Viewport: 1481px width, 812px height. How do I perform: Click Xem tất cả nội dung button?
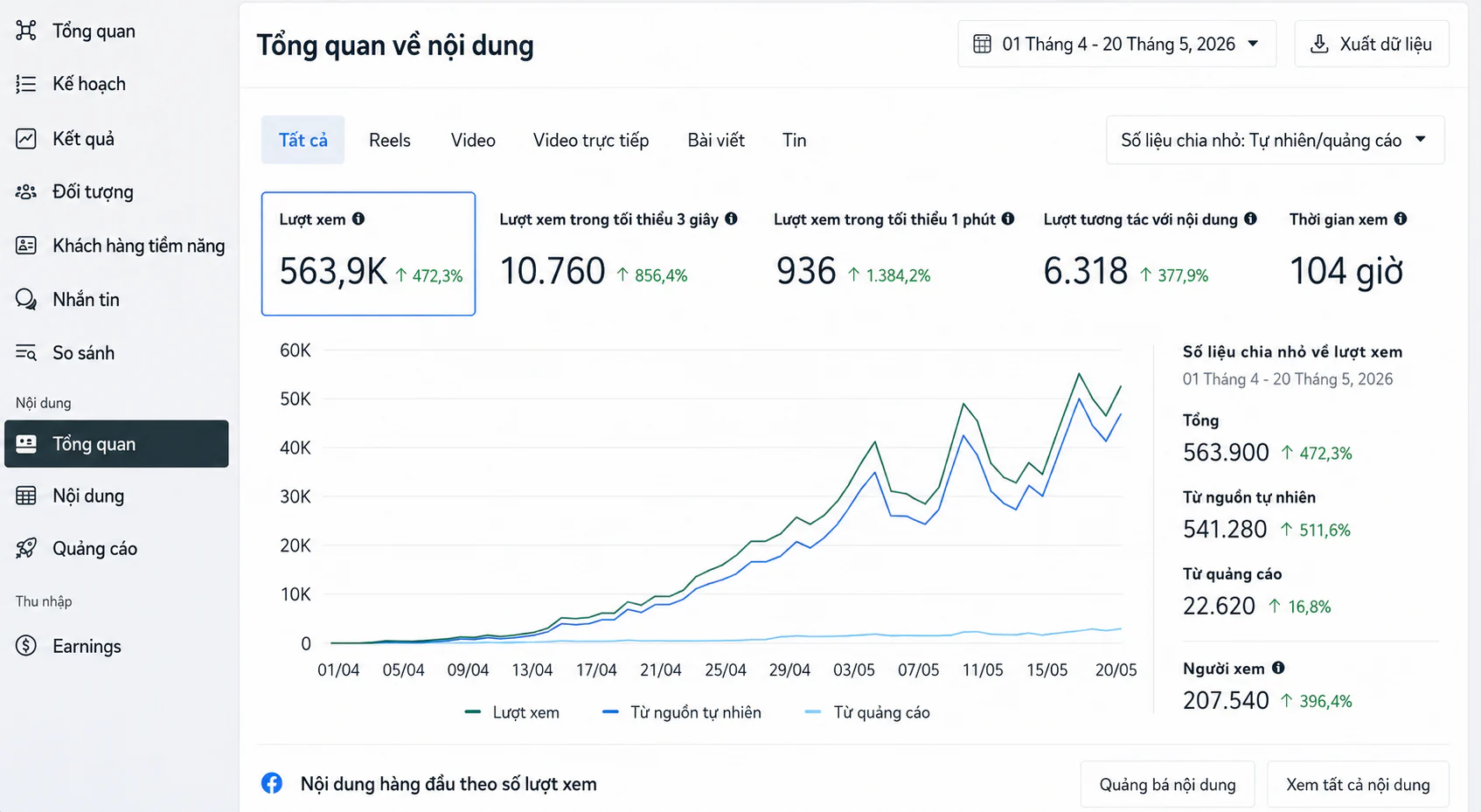click(1358, 785)
